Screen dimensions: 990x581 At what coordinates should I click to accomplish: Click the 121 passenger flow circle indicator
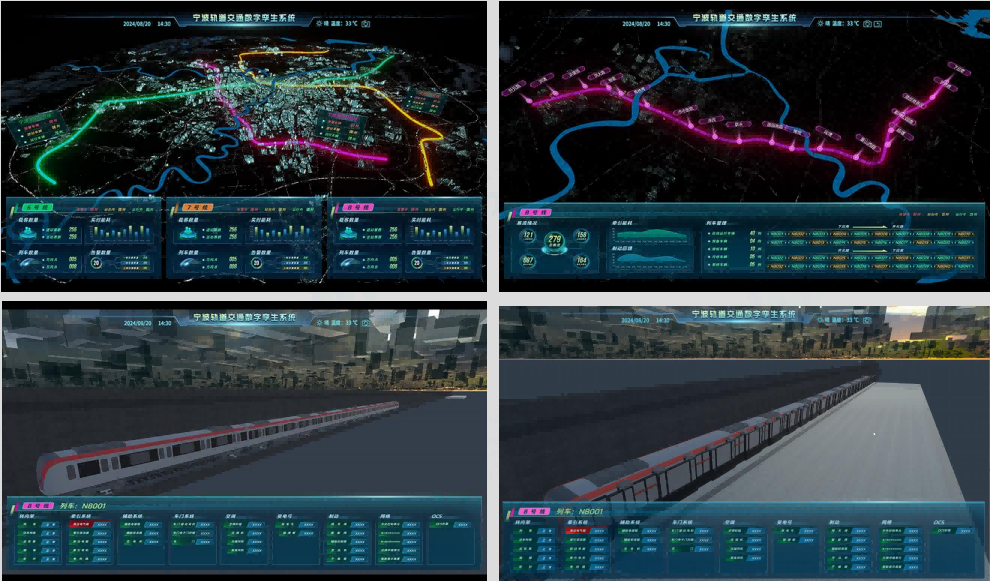[x=528, y=236]
